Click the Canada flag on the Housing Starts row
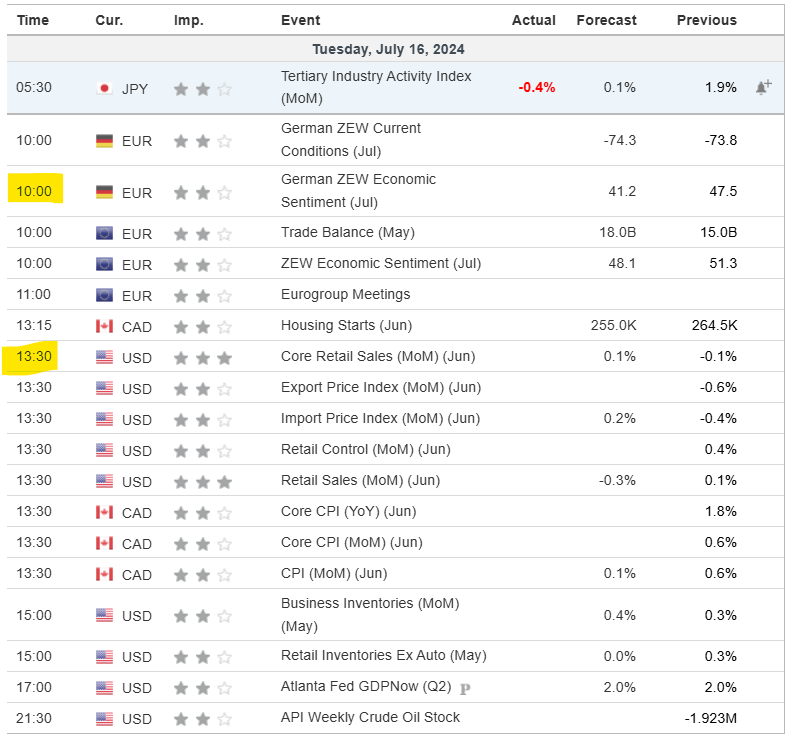 pos(104,326)
